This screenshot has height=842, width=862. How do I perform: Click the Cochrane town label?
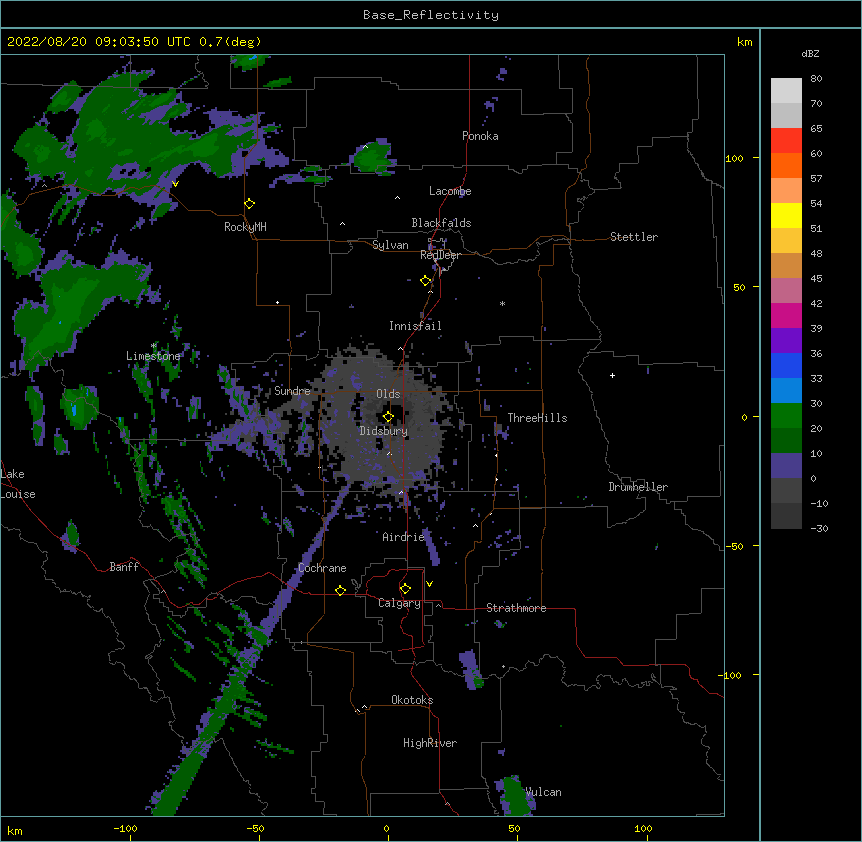(322, 568)
